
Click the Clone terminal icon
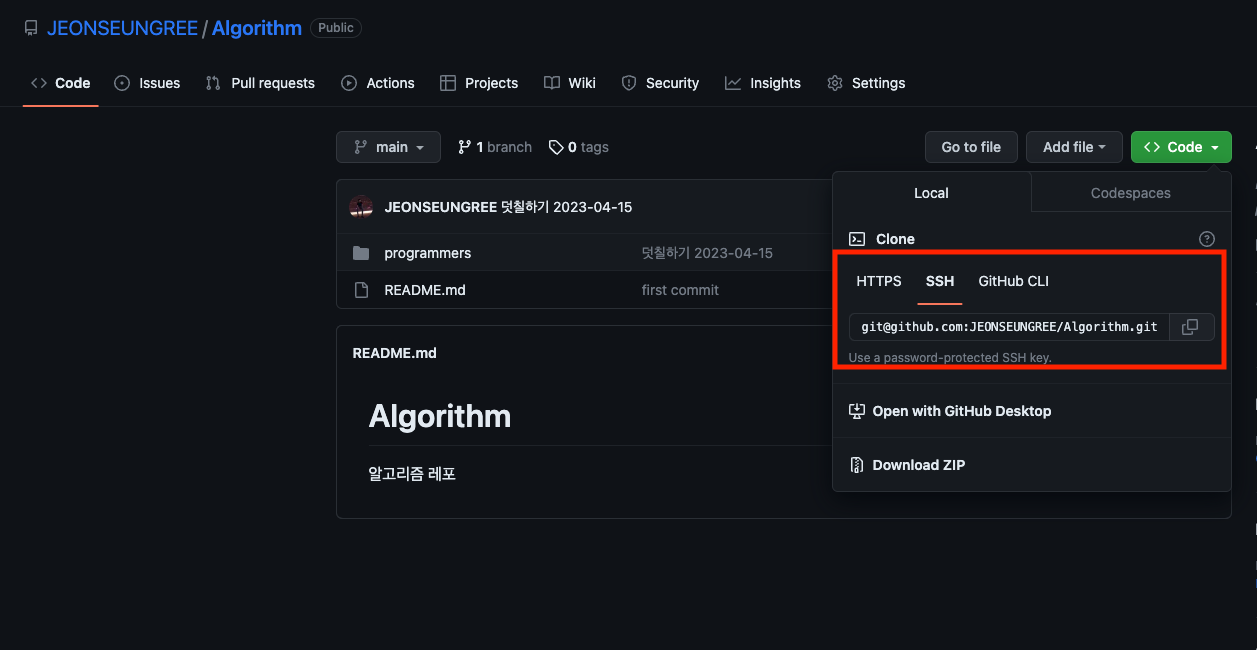pyautogui.click(x=857, y=239)
